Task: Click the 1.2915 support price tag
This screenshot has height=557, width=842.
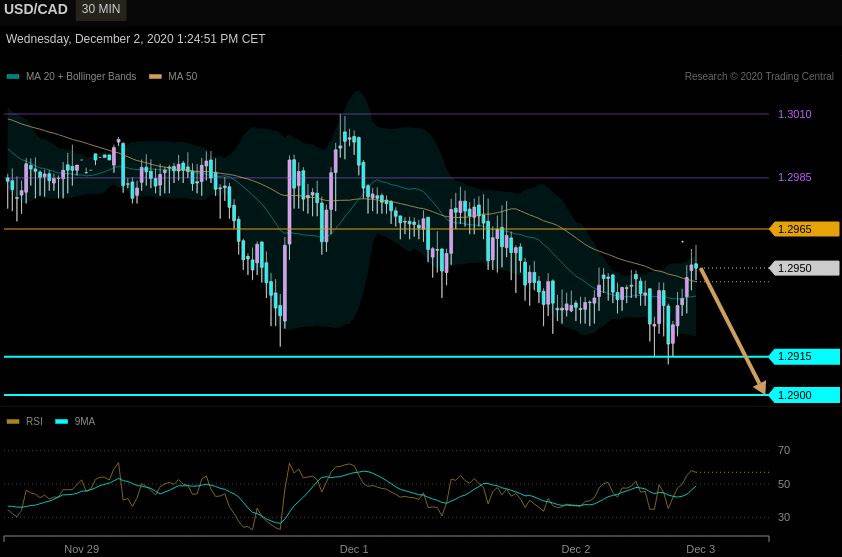Action: [804, 356]
